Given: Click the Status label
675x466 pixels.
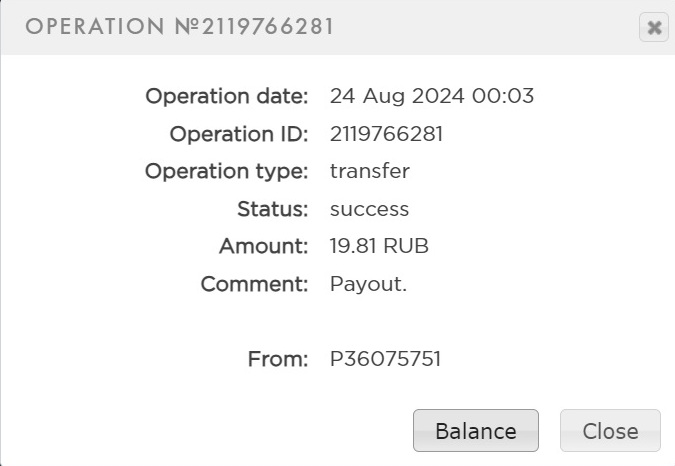Looking at the screenshot, I should click(x=273, y=209).
